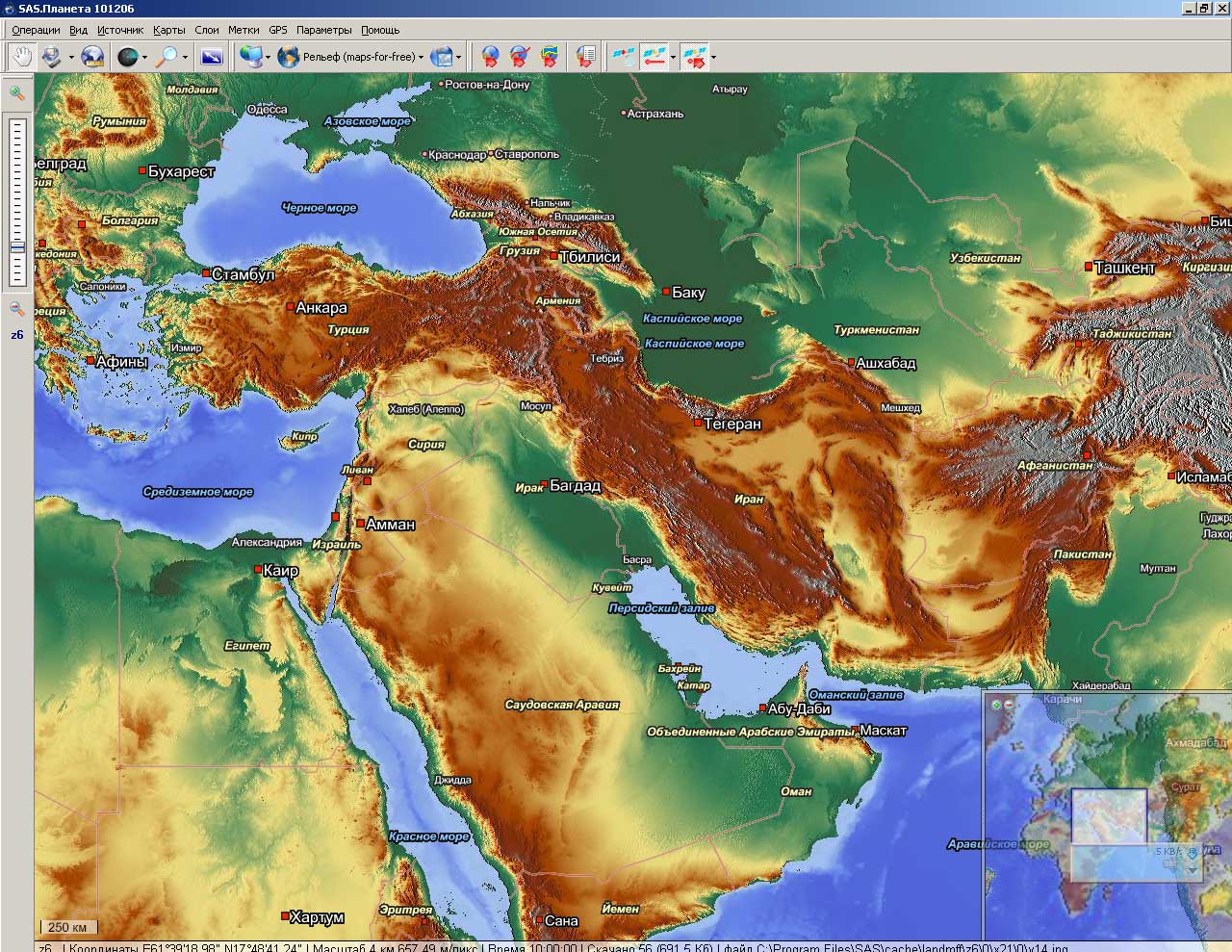Toggle placemark visibility icon with red strike

[x=520, y=57]
